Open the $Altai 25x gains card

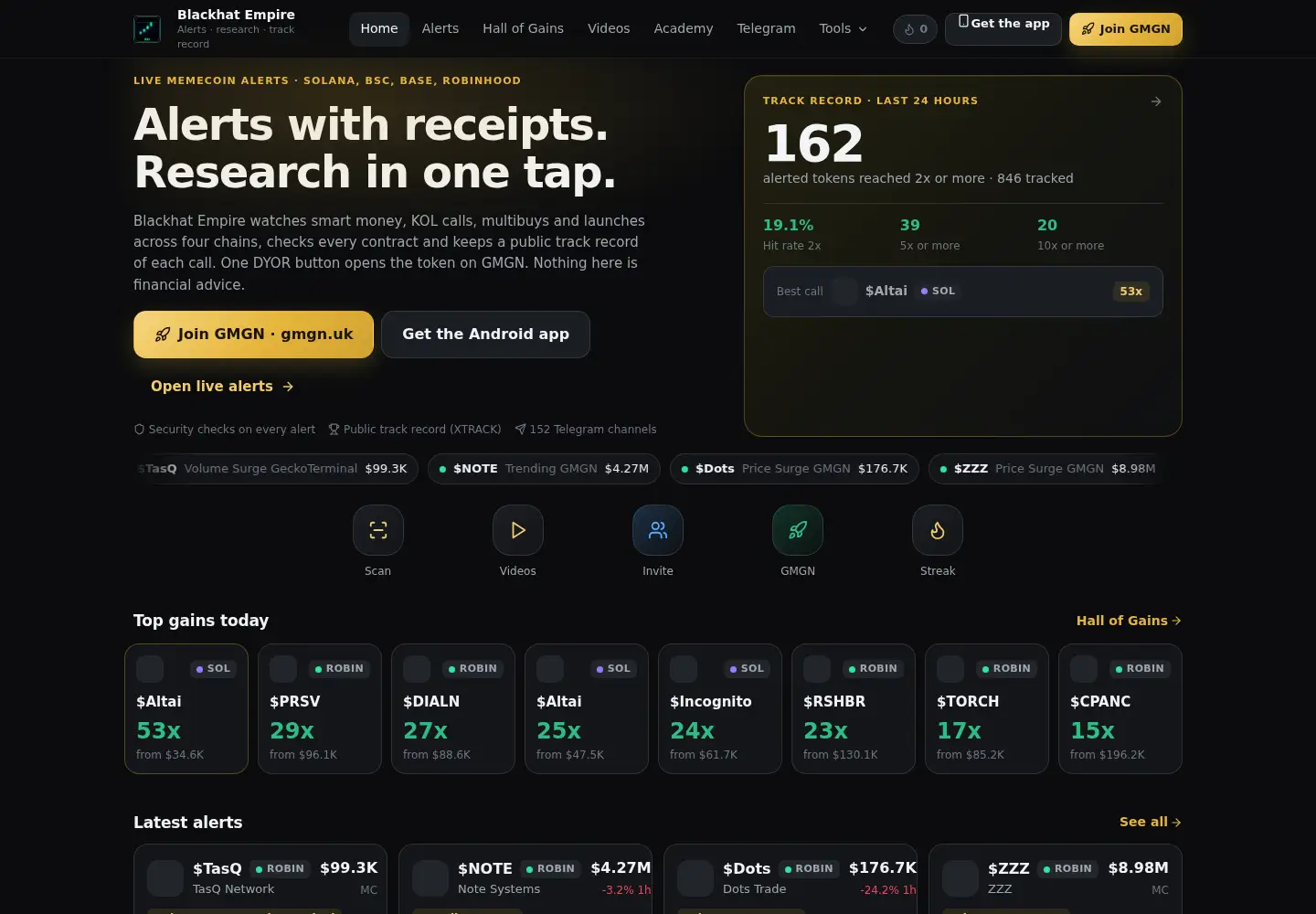(587, 709)
